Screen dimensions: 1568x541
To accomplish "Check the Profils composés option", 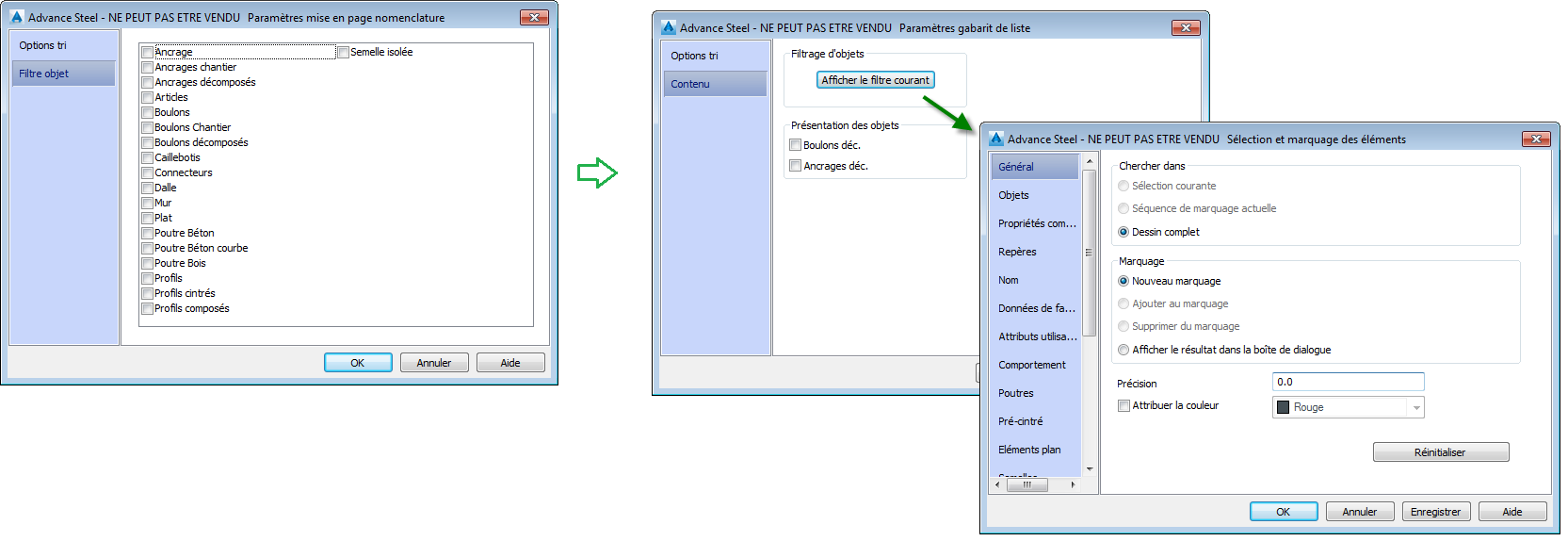I will [x=147, y=309].
